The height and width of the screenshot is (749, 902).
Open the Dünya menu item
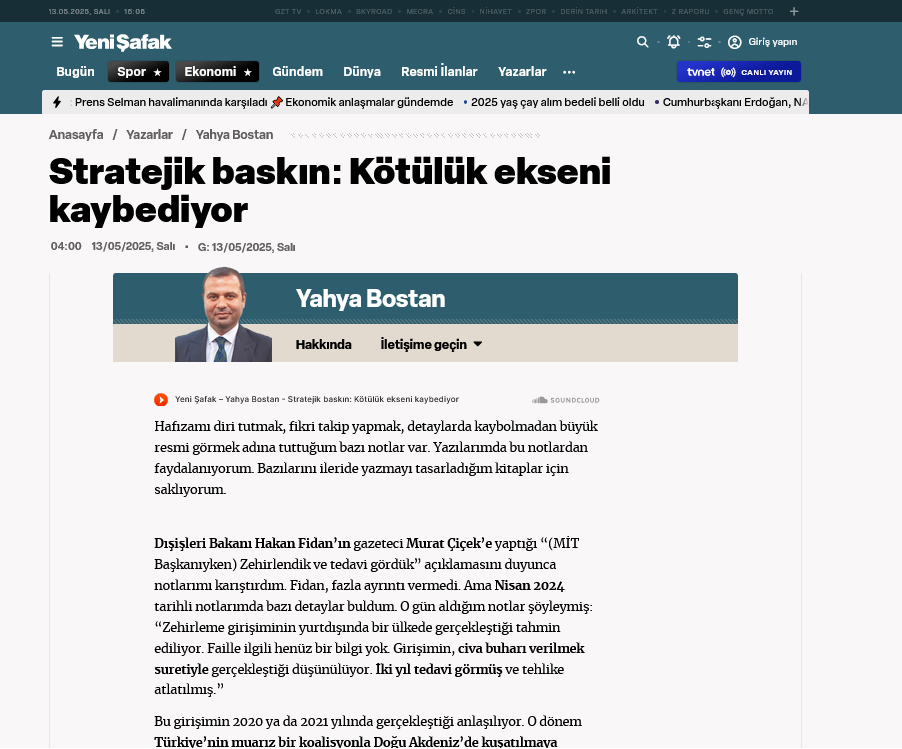click(361, 72)
